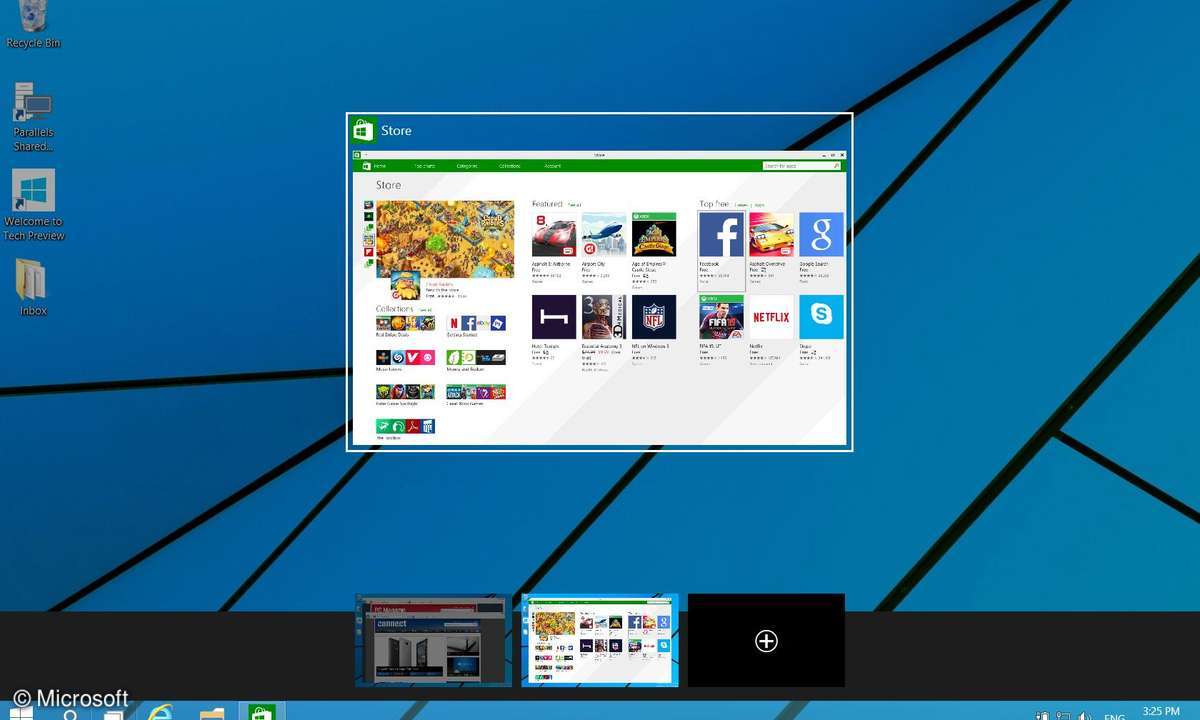Select the Inbox folder on the desktop
1200x720 pixels.
[x=33, y=287]
